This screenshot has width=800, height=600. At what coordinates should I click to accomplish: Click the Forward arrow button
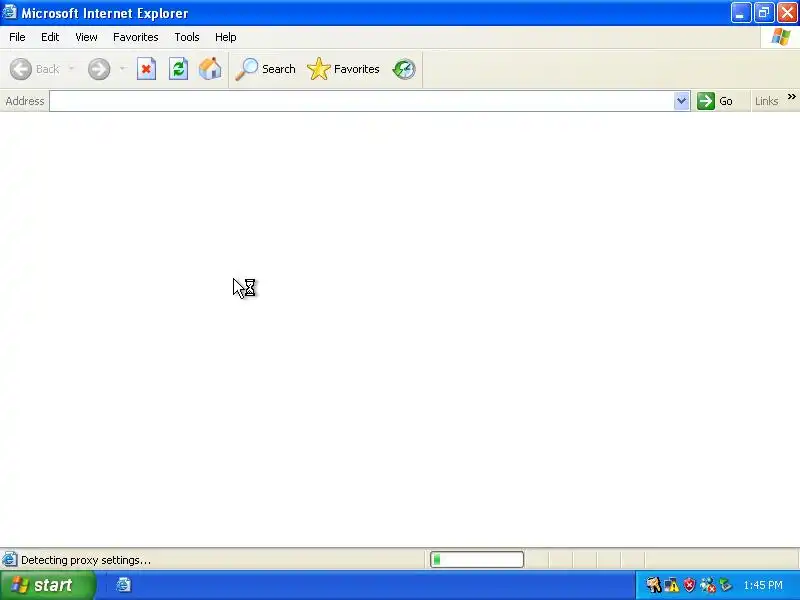click(x=99, y=69)
